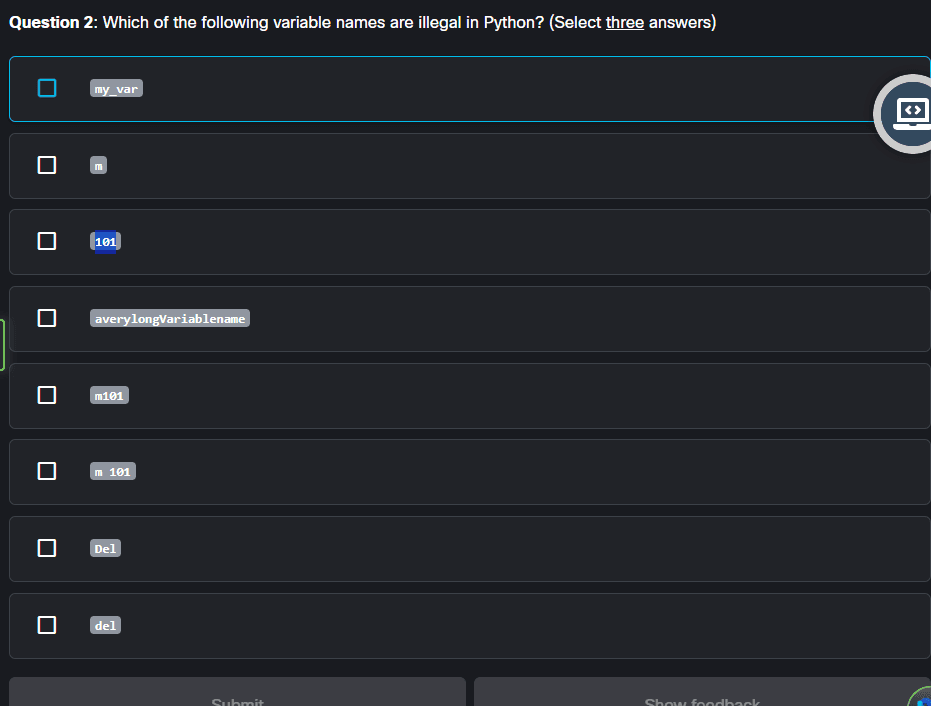Click the highlighted "101" code label
This screenshot has width=931, height=706.
(105, 241)
